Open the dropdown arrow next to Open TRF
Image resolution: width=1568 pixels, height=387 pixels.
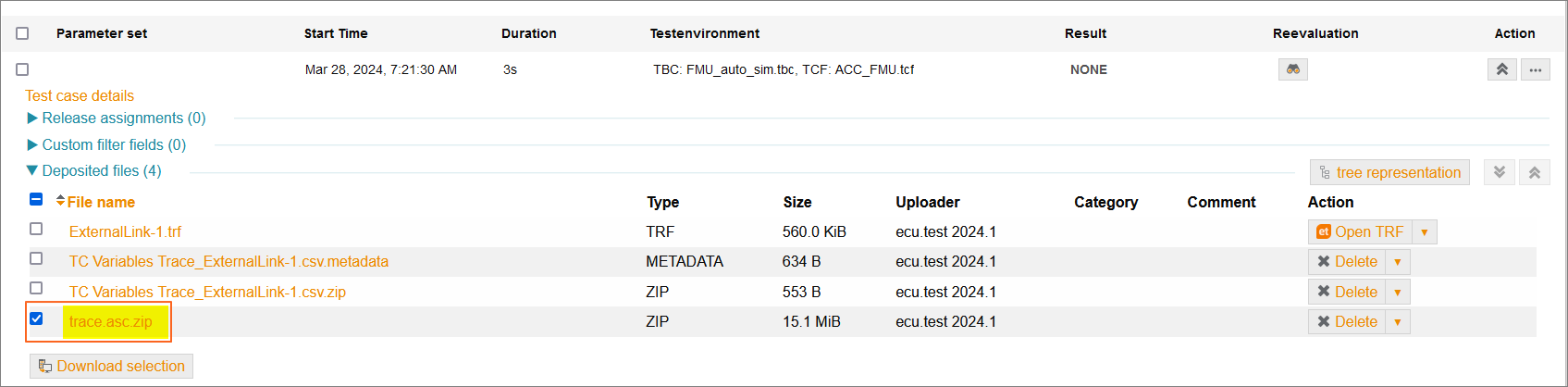click(1425, 231)
